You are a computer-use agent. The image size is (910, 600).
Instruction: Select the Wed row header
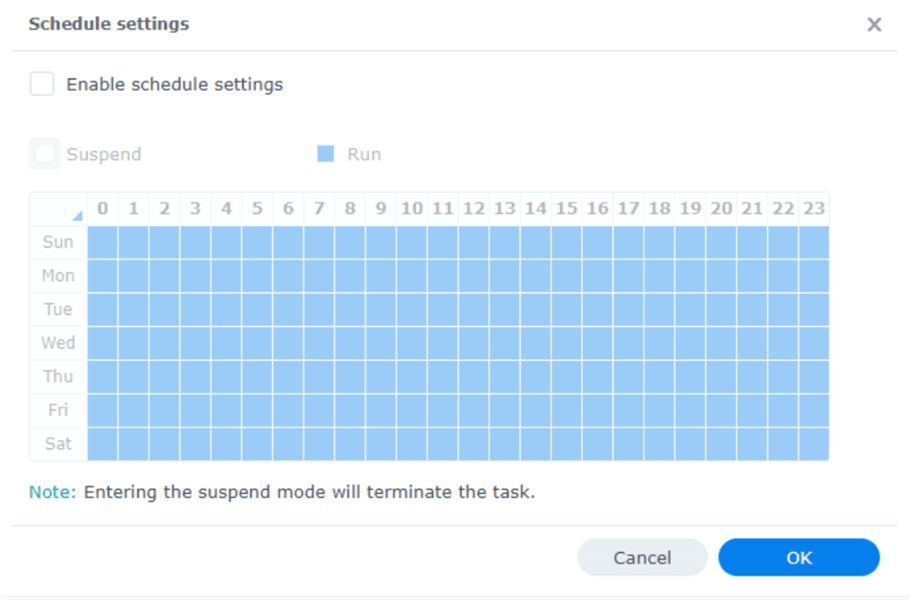click(58, 343)
